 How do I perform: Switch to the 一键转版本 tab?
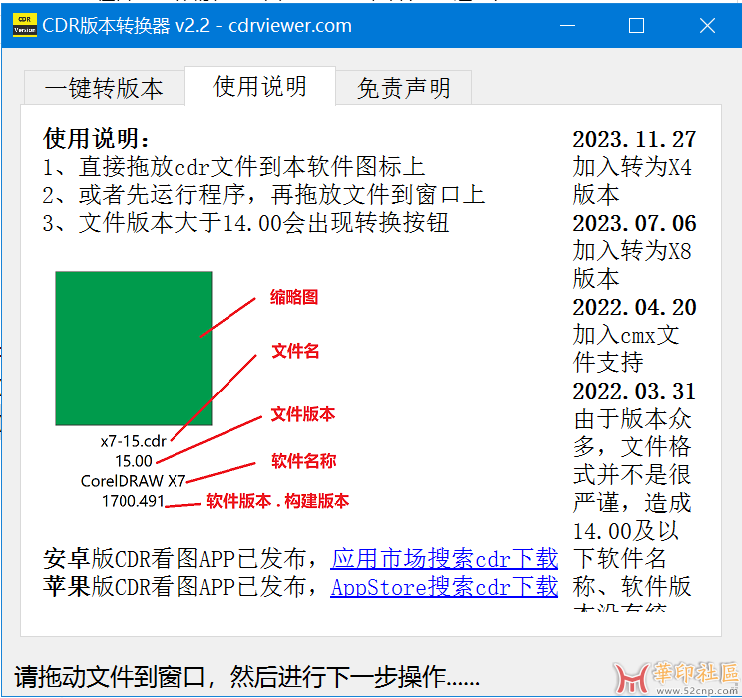click(104, 88)
